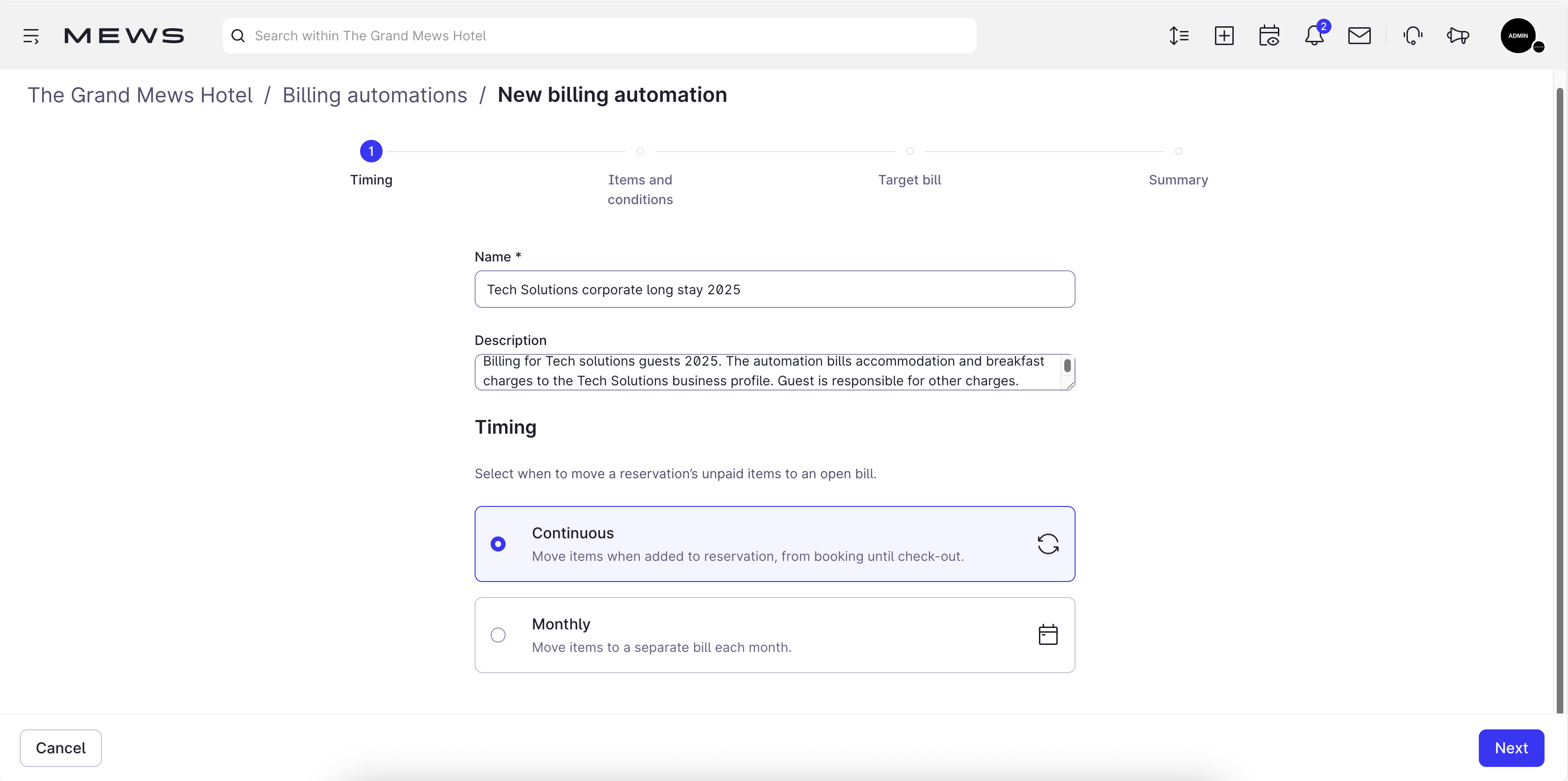Click the plus-in-square create icon
Image resolution: width=1568 pixels, height=781 pixels.
click(x=1224, y=36)
